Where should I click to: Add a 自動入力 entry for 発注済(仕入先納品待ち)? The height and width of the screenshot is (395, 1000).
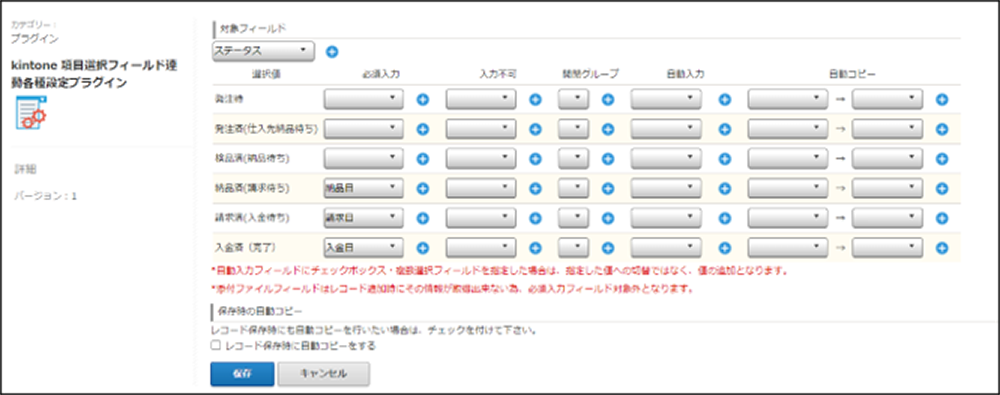coord(724,129)
